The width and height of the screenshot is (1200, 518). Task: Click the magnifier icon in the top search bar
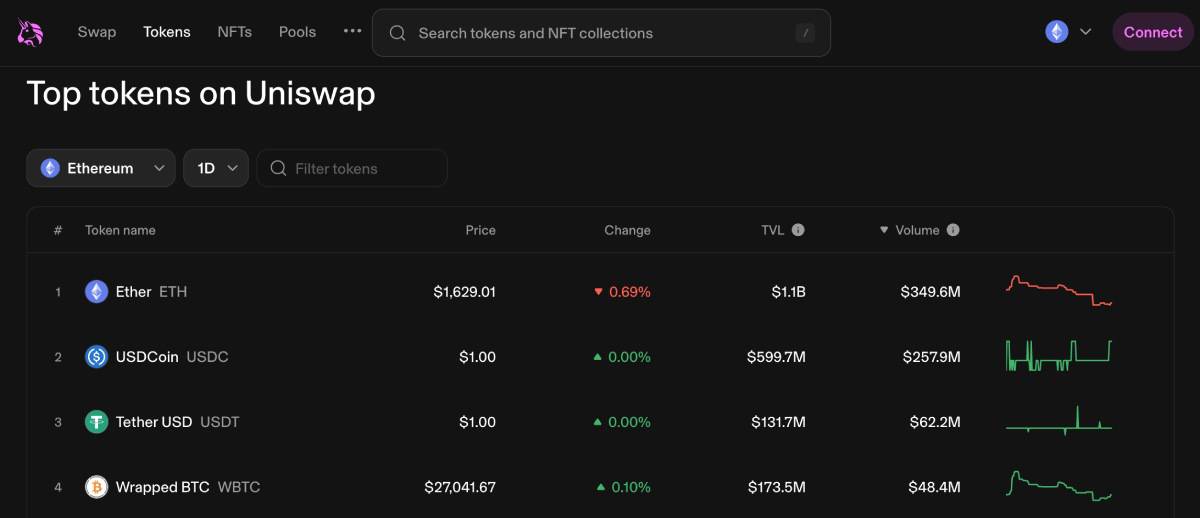click(x=397, y=33)
